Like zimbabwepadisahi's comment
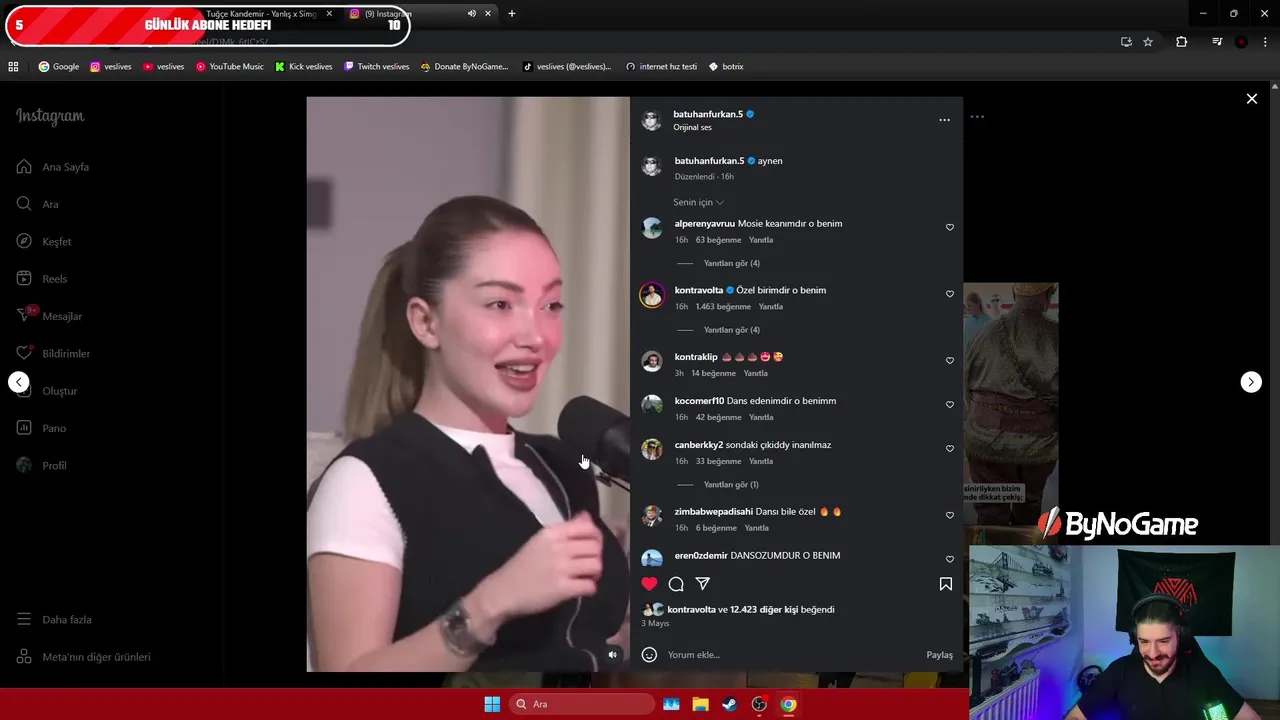1280x720 pixels. pyautogui.click(x=950, y=516)
